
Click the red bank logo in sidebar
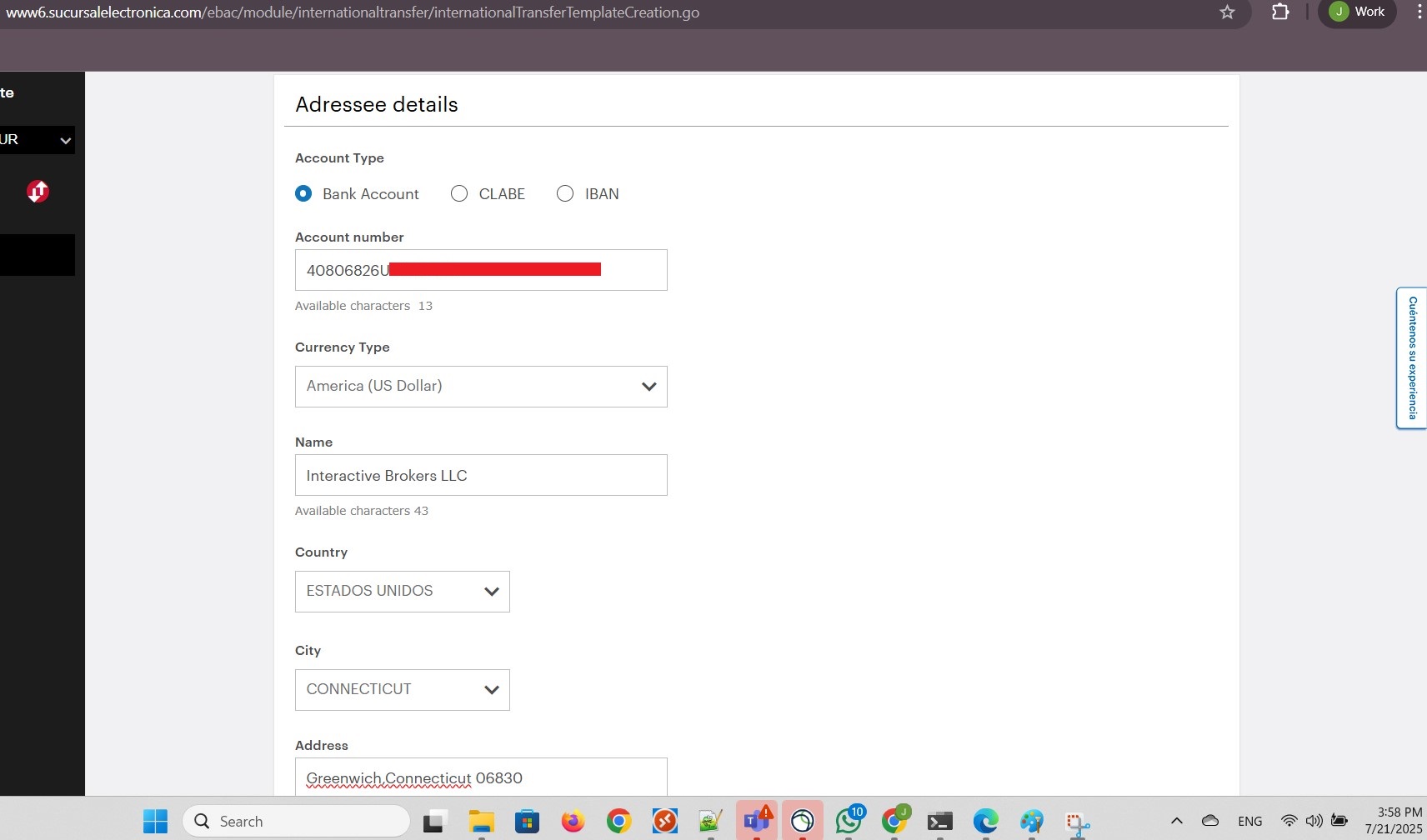pyautogui.click(x=38, y=192)
